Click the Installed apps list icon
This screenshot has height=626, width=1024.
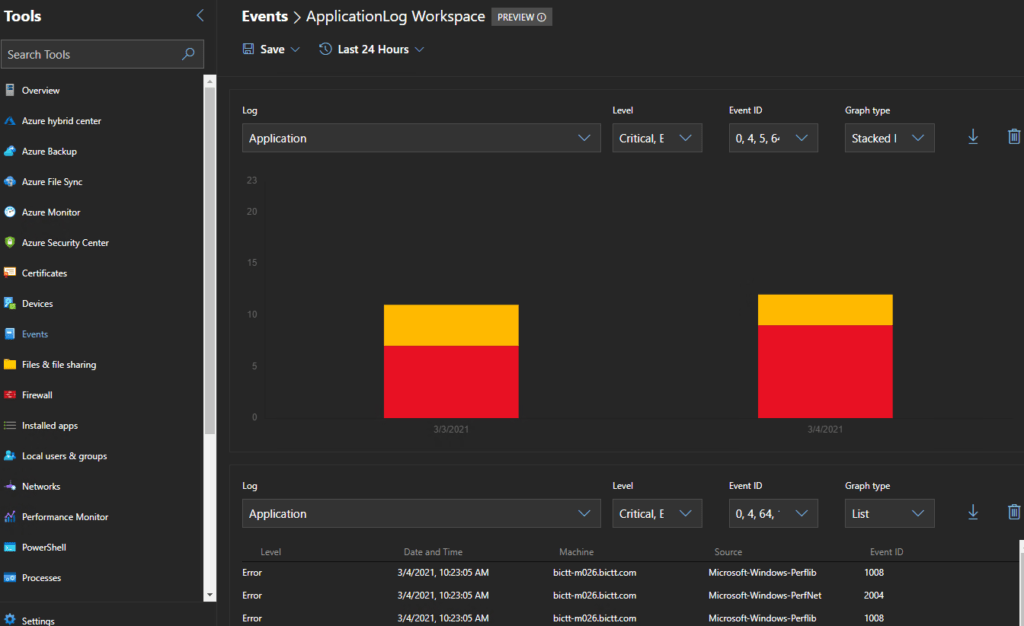[10, 426]
